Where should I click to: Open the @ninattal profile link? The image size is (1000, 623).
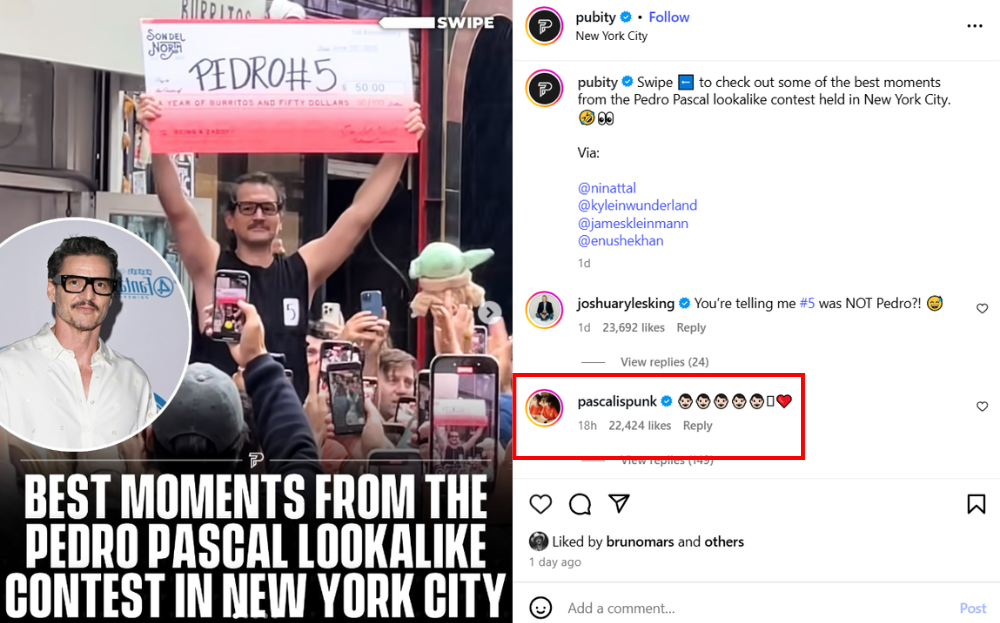coord(607,188)
